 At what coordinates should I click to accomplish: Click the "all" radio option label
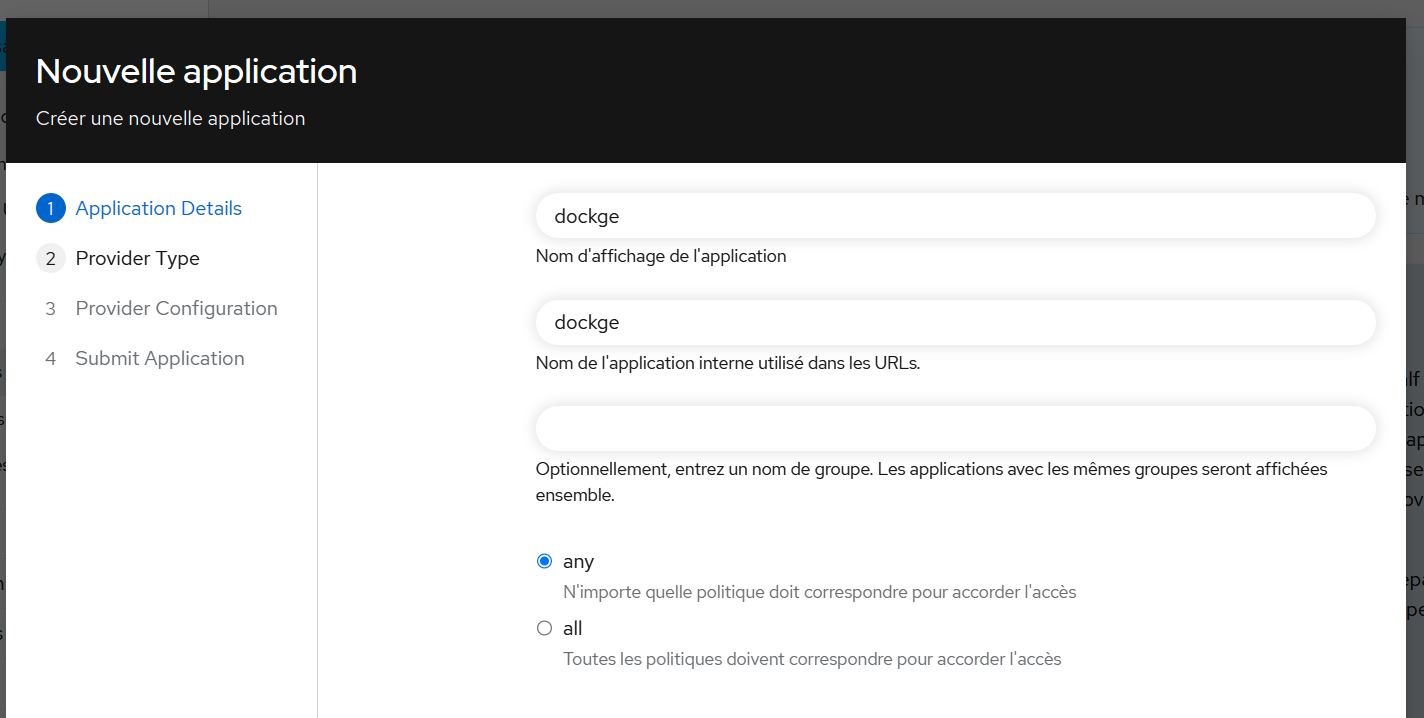click(x=572, y=628)
